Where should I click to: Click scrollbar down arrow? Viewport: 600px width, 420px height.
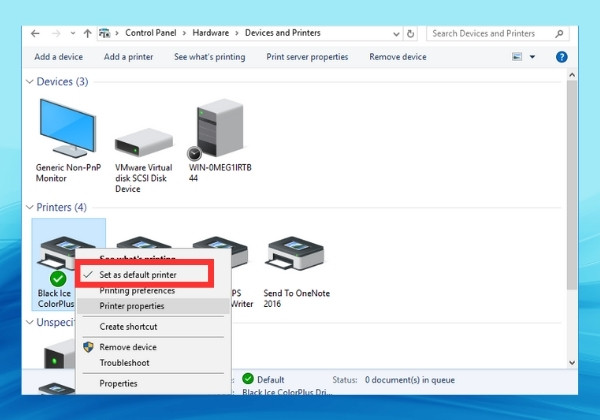[572, 363]
